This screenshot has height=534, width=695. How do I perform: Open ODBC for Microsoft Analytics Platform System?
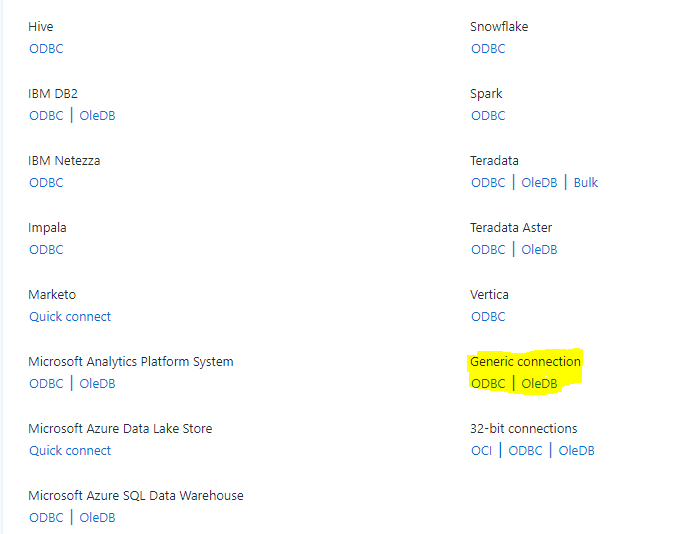tap(46, 383)
